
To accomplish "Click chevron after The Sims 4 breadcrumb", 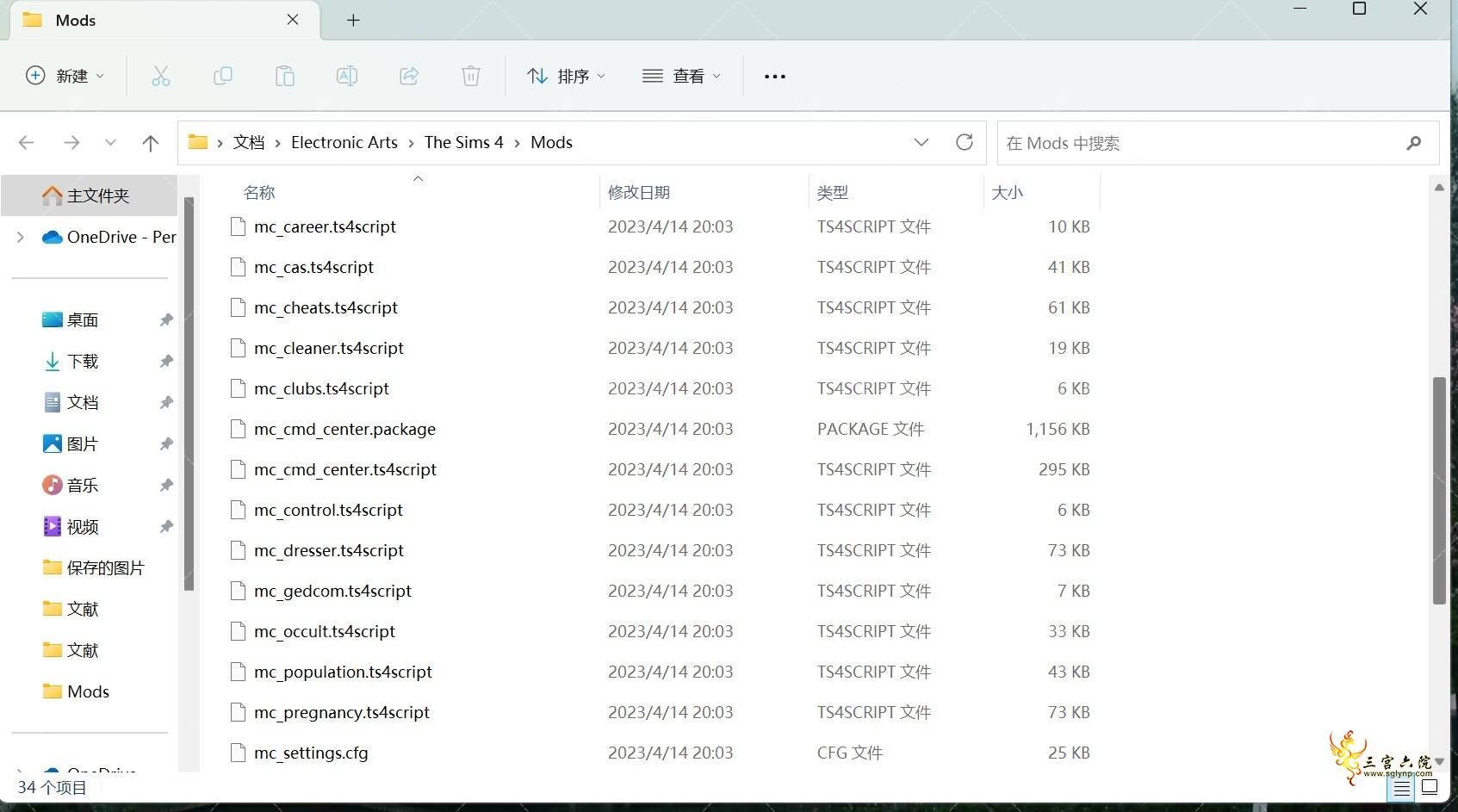I will point(518,143).
